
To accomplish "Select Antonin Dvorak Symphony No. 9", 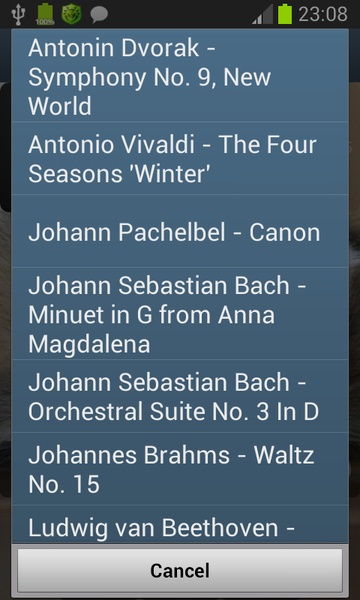I will pyautogui.click(x=180, y=76).
